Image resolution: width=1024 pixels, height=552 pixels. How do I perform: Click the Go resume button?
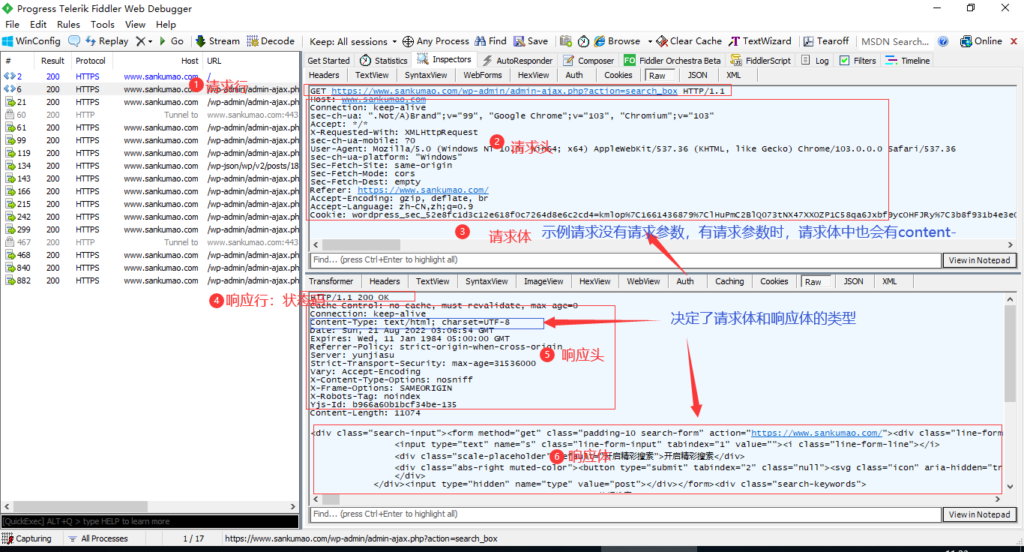click(164, 41)
